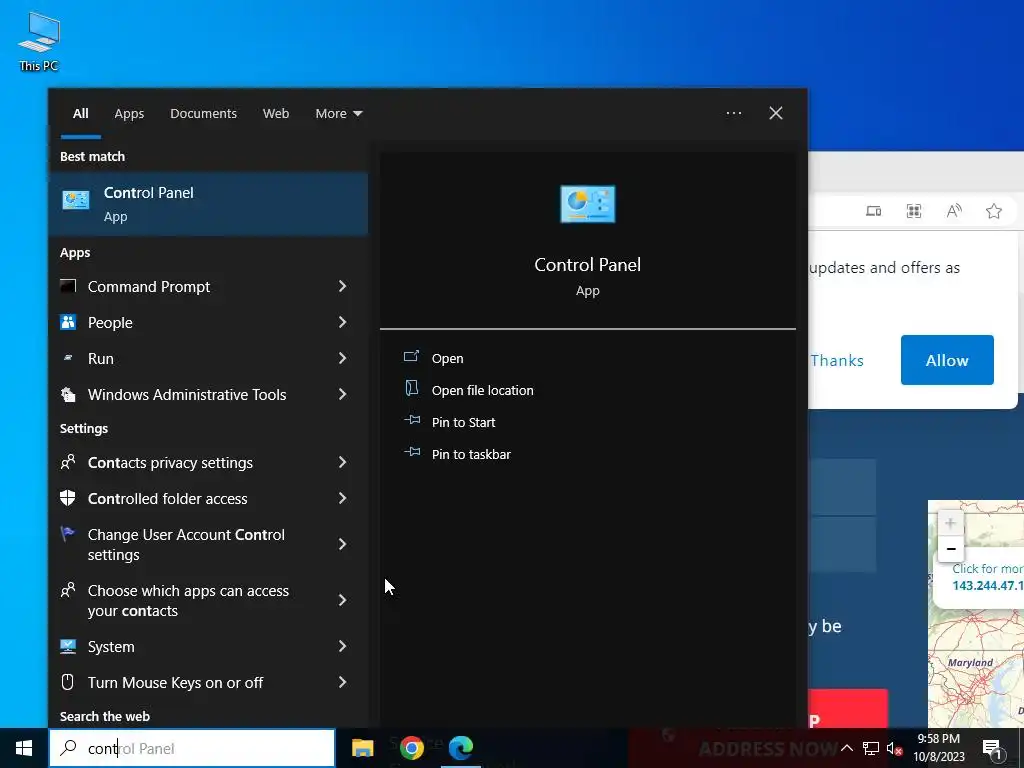
Task: Expand Turn Mouse Keys arrow
Action: click(342, 682)
